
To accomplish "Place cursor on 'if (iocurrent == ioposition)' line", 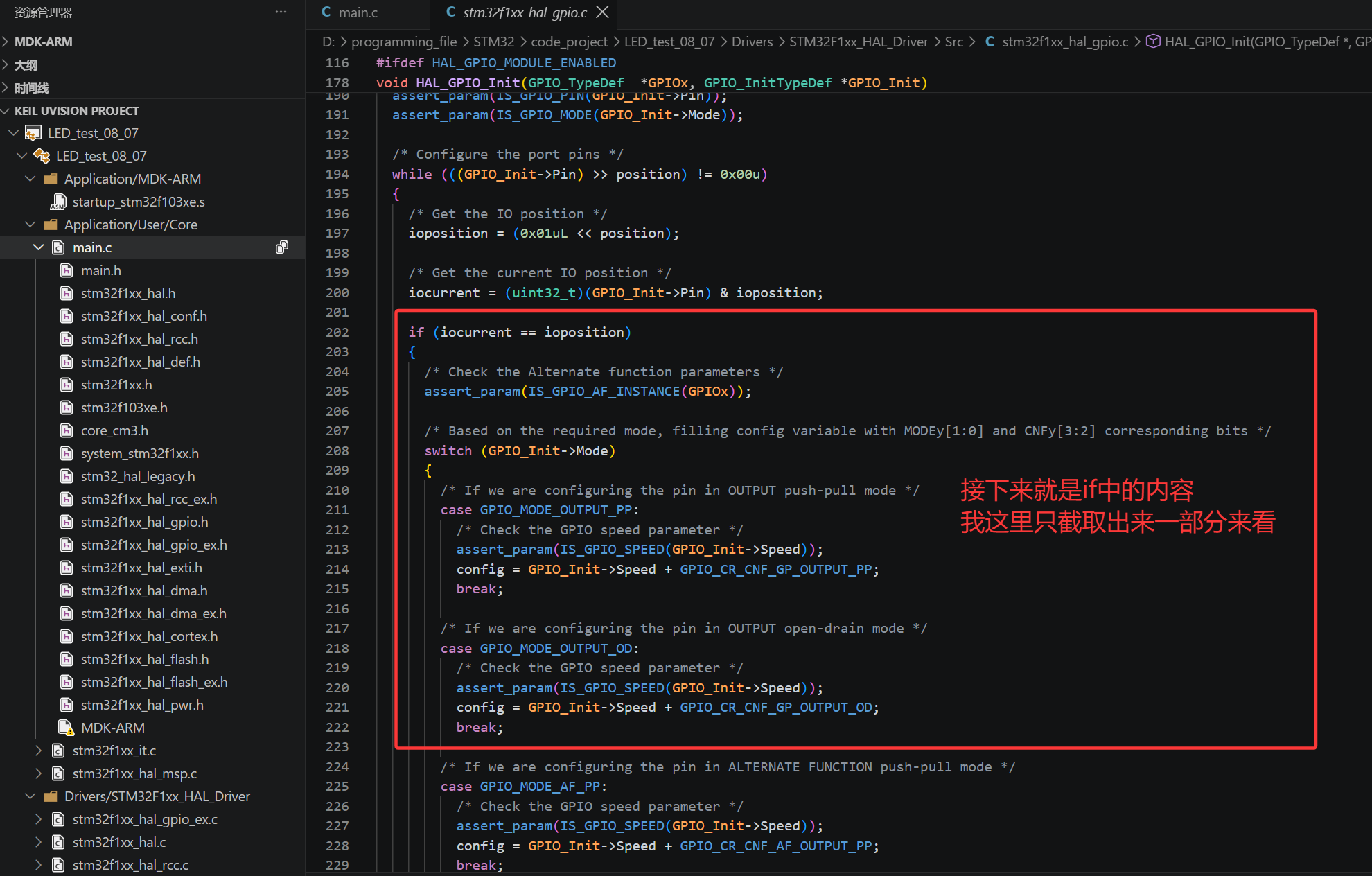I will (520, 332).
